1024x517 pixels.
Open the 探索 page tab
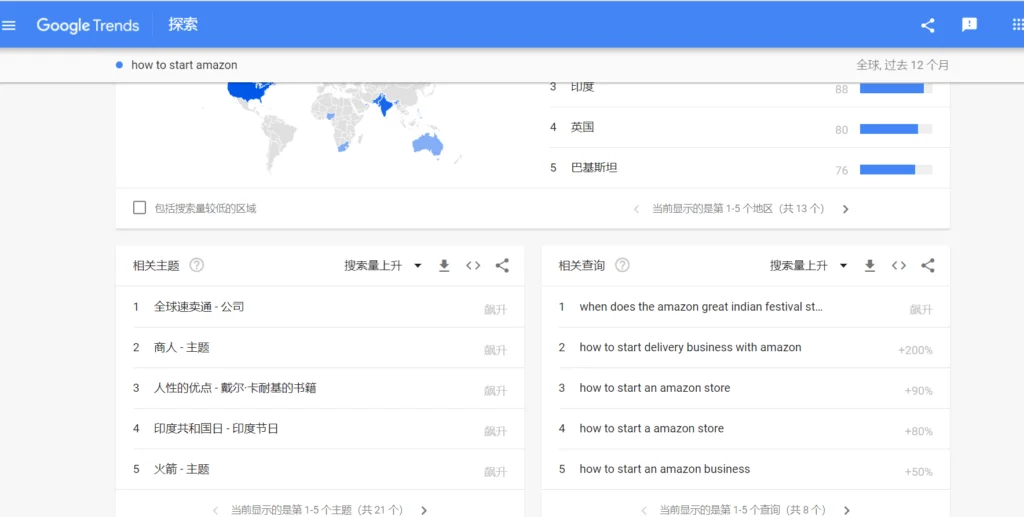[x=183, y=25]
